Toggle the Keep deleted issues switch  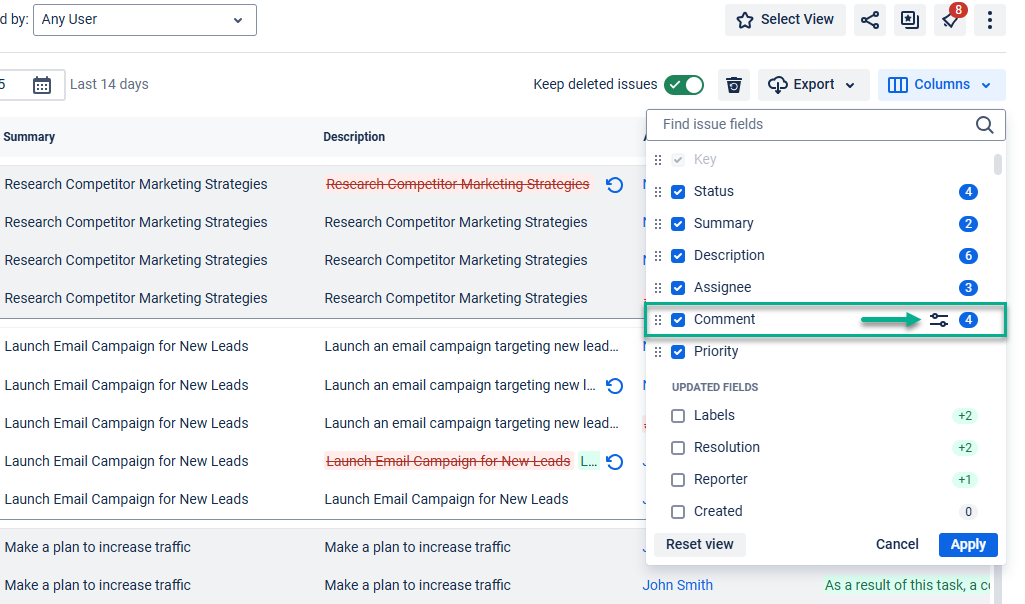[684, 85]
